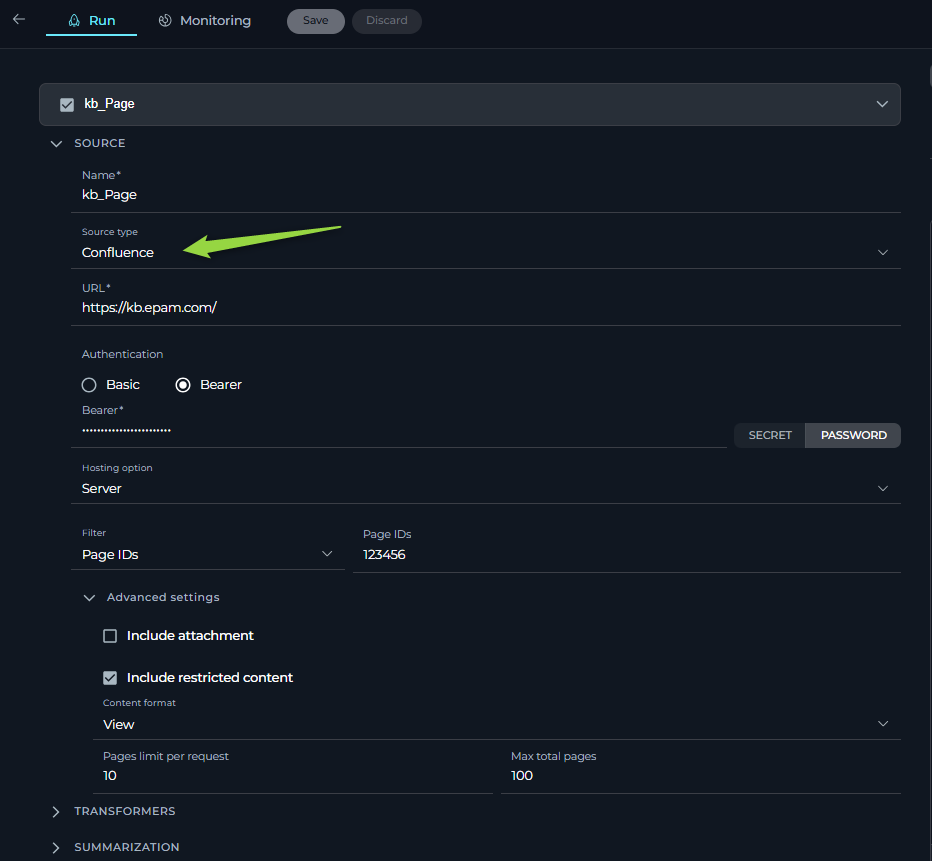Enable Include attachment checkbox

pyautogui.click(x=110, y=636)
